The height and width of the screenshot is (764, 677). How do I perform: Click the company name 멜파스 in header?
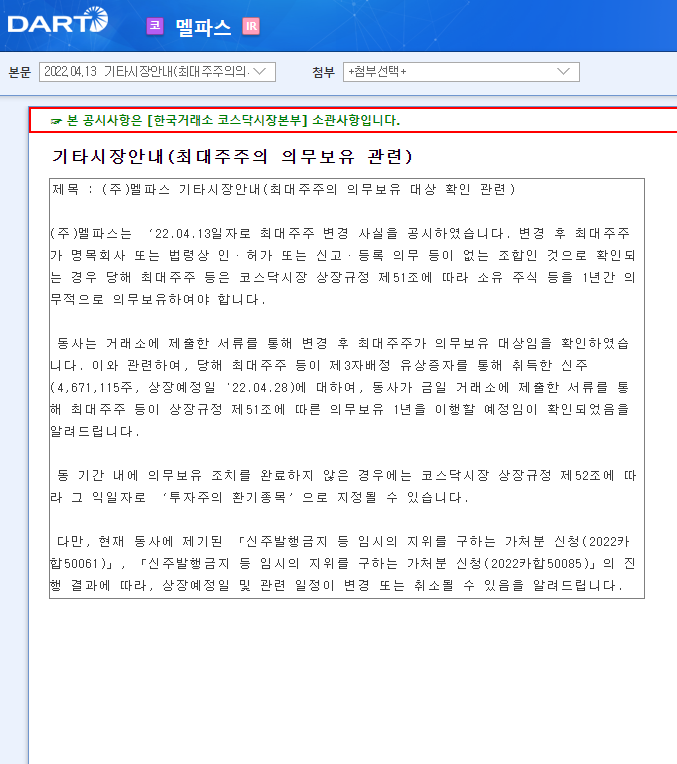pyautogui.click(x=203, y=26)
